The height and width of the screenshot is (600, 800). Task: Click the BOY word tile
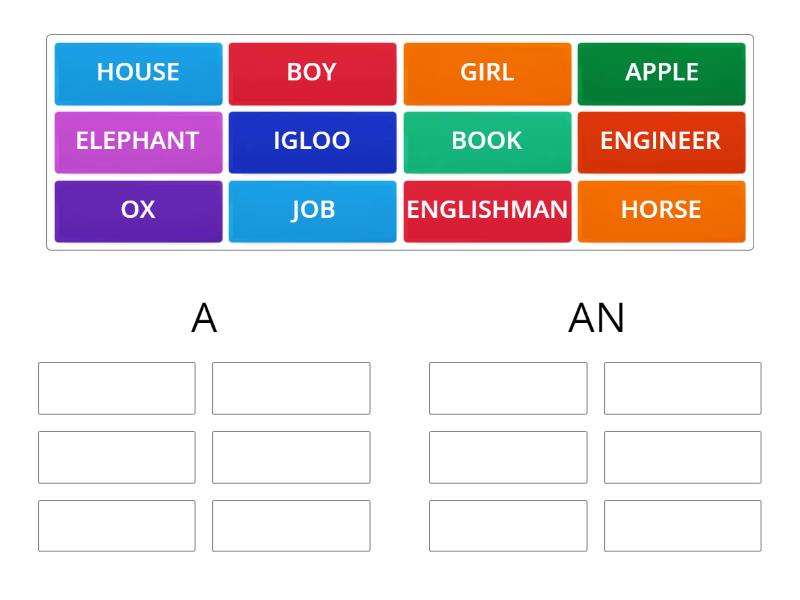[x=312, y=71]
